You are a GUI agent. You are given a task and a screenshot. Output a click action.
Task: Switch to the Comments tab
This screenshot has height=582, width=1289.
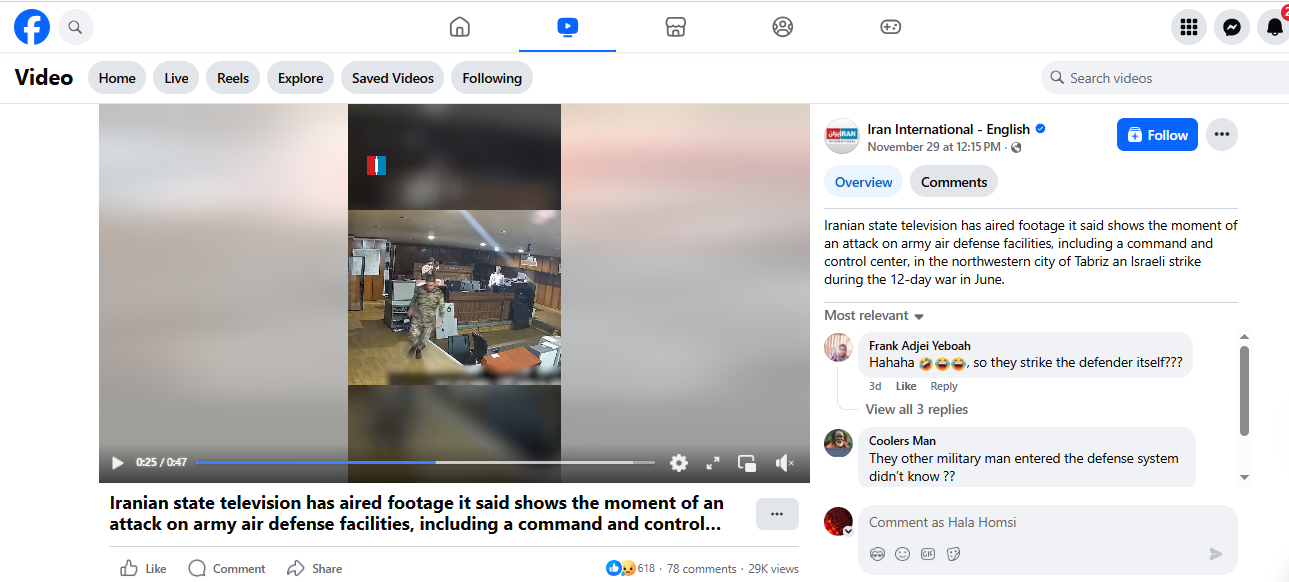tap(953, 182)
